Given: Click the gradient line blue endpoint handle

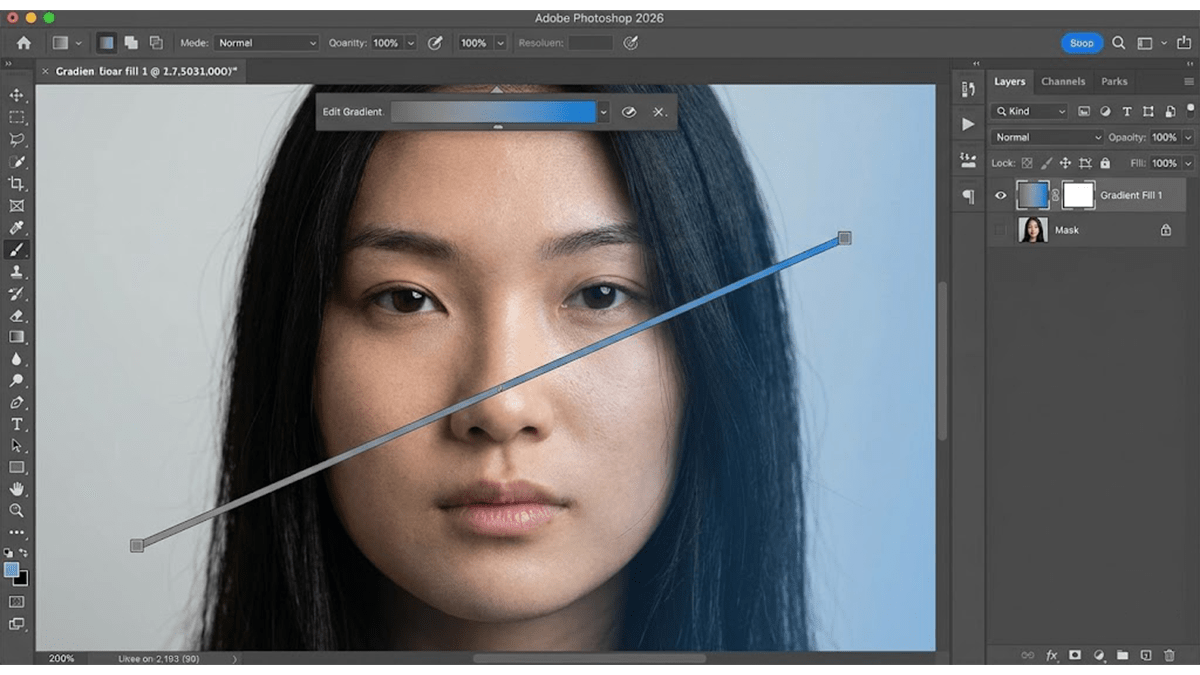Looking at the screenshot, I should [x=844, y=238].
